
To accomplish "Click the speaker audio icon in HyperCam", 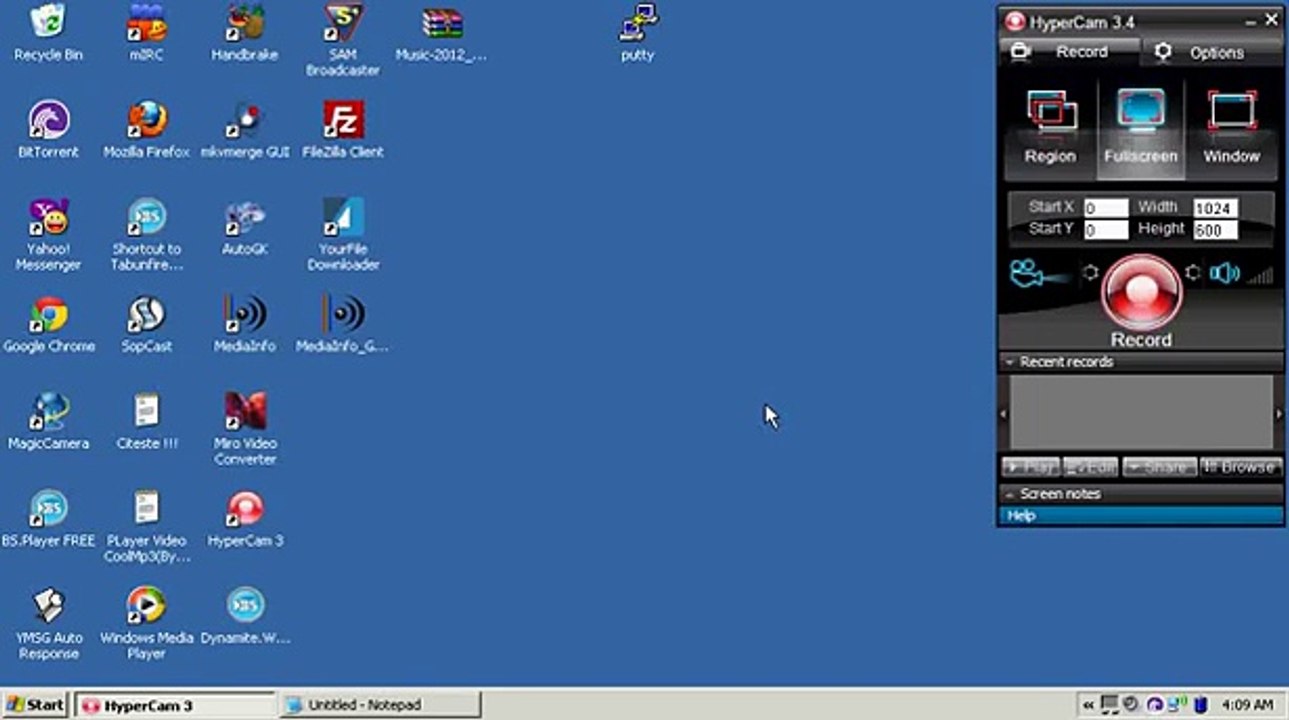I will (x=1224, y=273).
